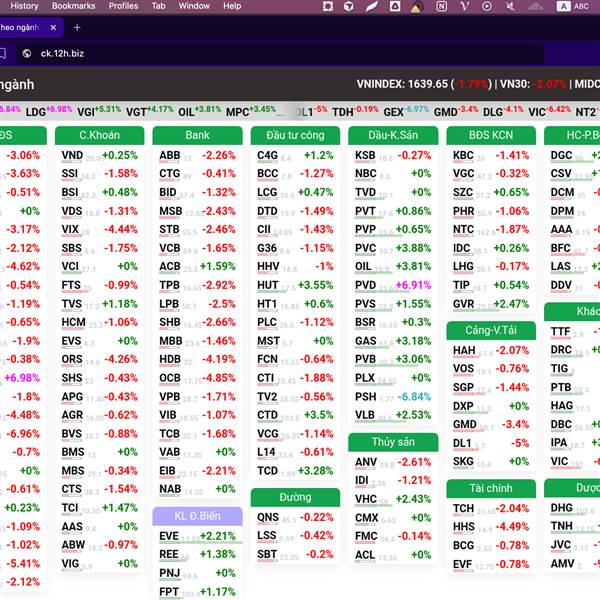The width and height of the screenshot is (600, 600).
Task: Open the VIX stock symbol
Action: point(70,230)
